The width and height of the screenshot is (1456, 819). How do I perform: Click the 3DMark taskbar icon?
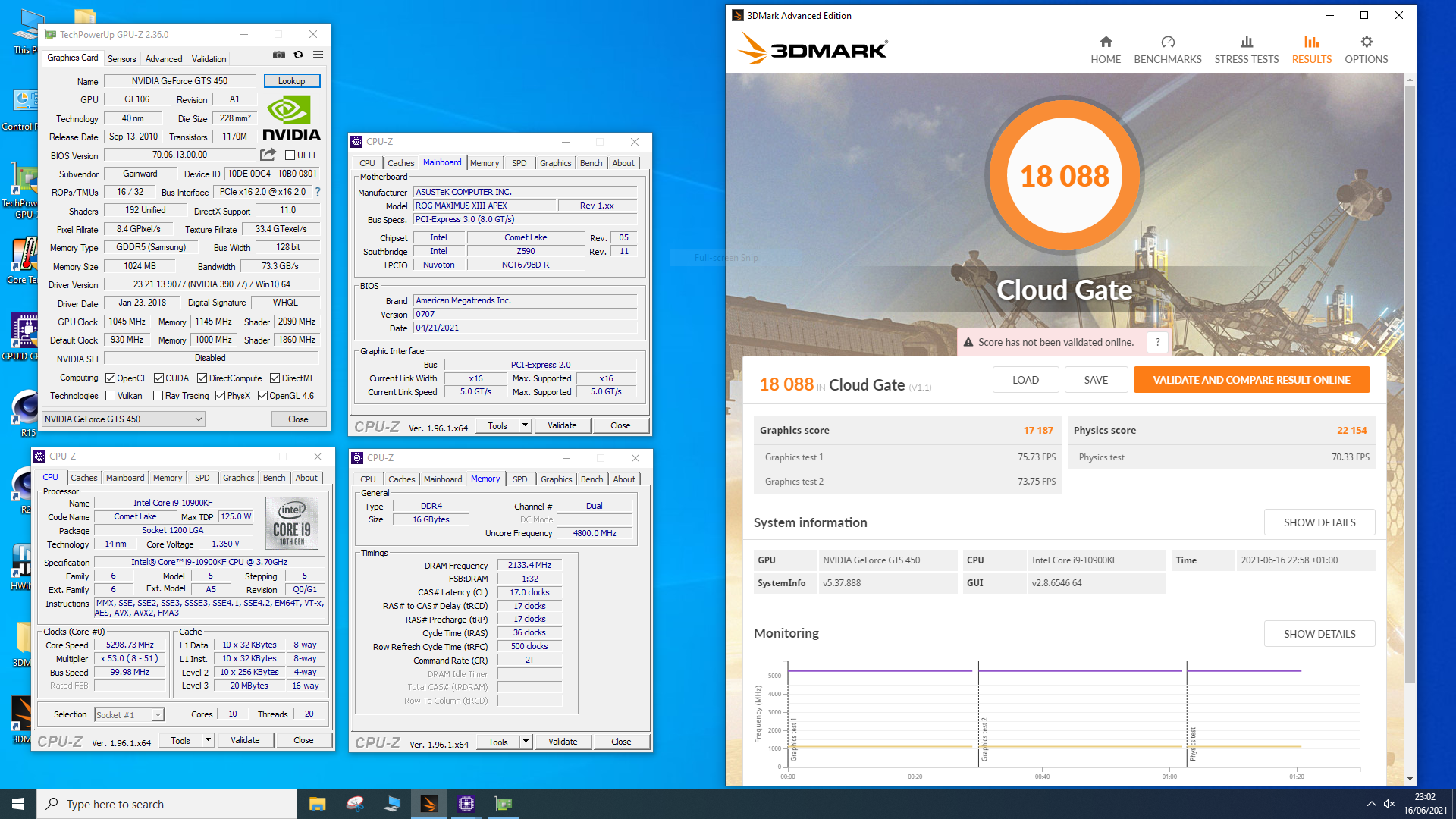pyautogui.click(x=429, y=804)
